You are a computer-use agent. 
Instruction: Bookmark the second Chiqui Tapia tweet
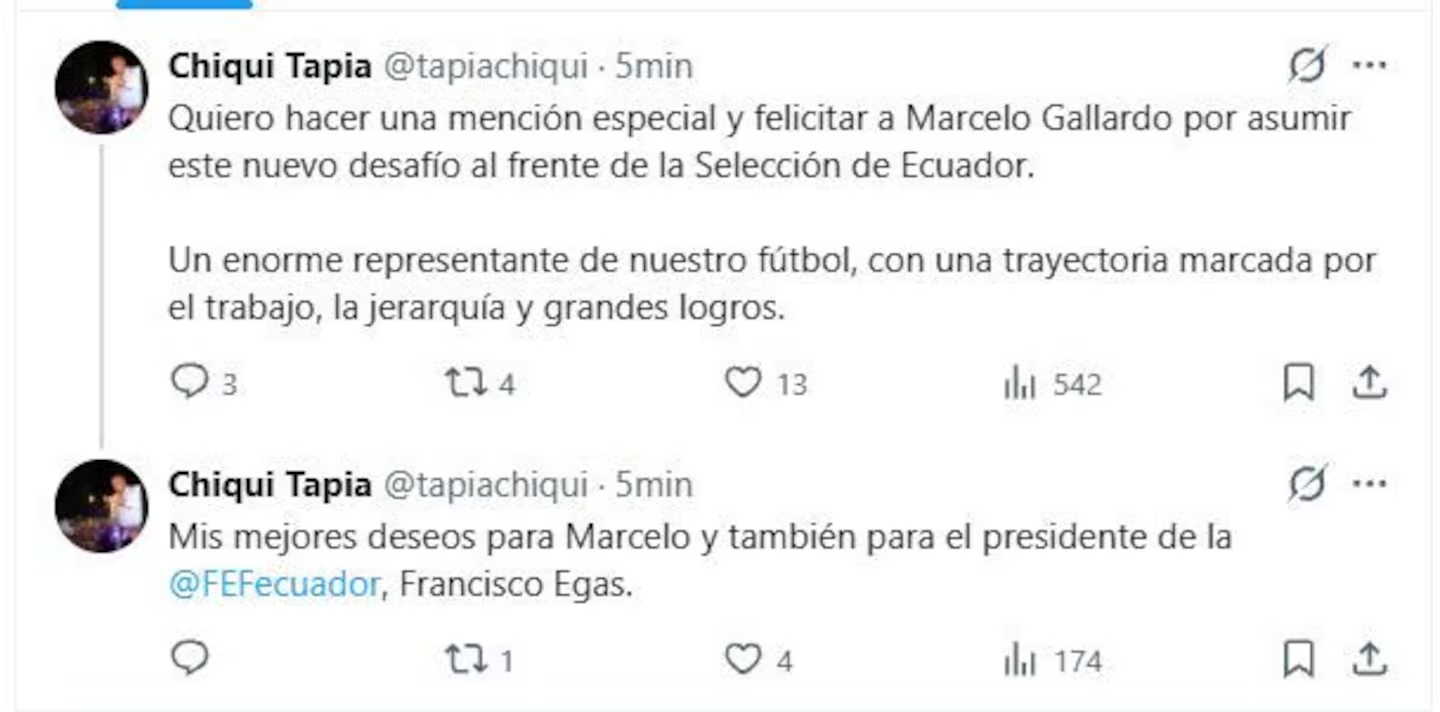click(x=1299, y=658)
